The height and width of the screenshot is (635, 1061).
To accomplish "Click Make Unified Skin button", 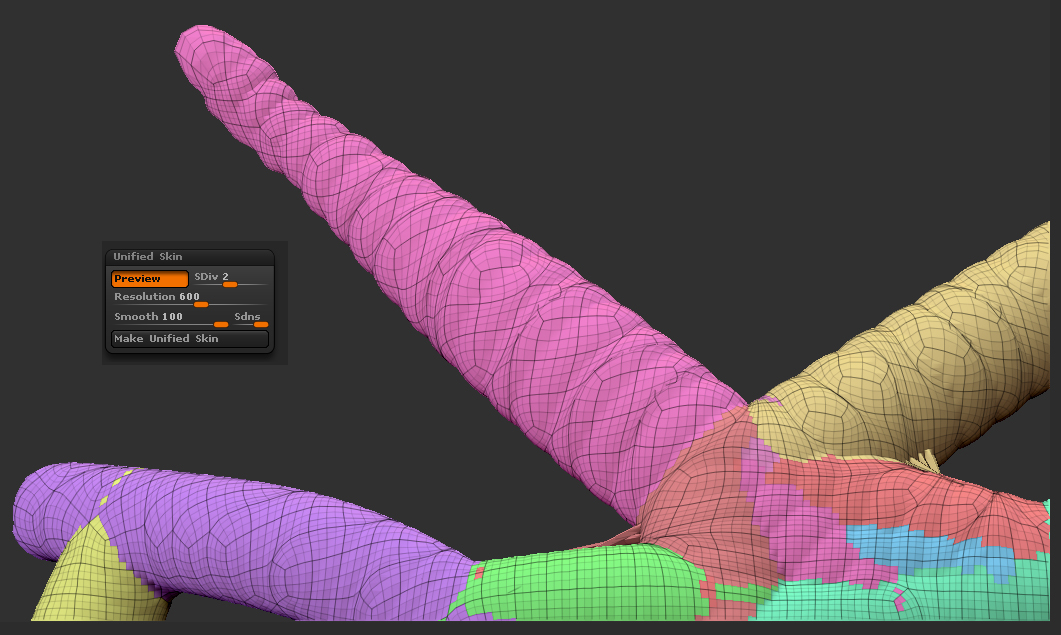I will pos(189,338).
